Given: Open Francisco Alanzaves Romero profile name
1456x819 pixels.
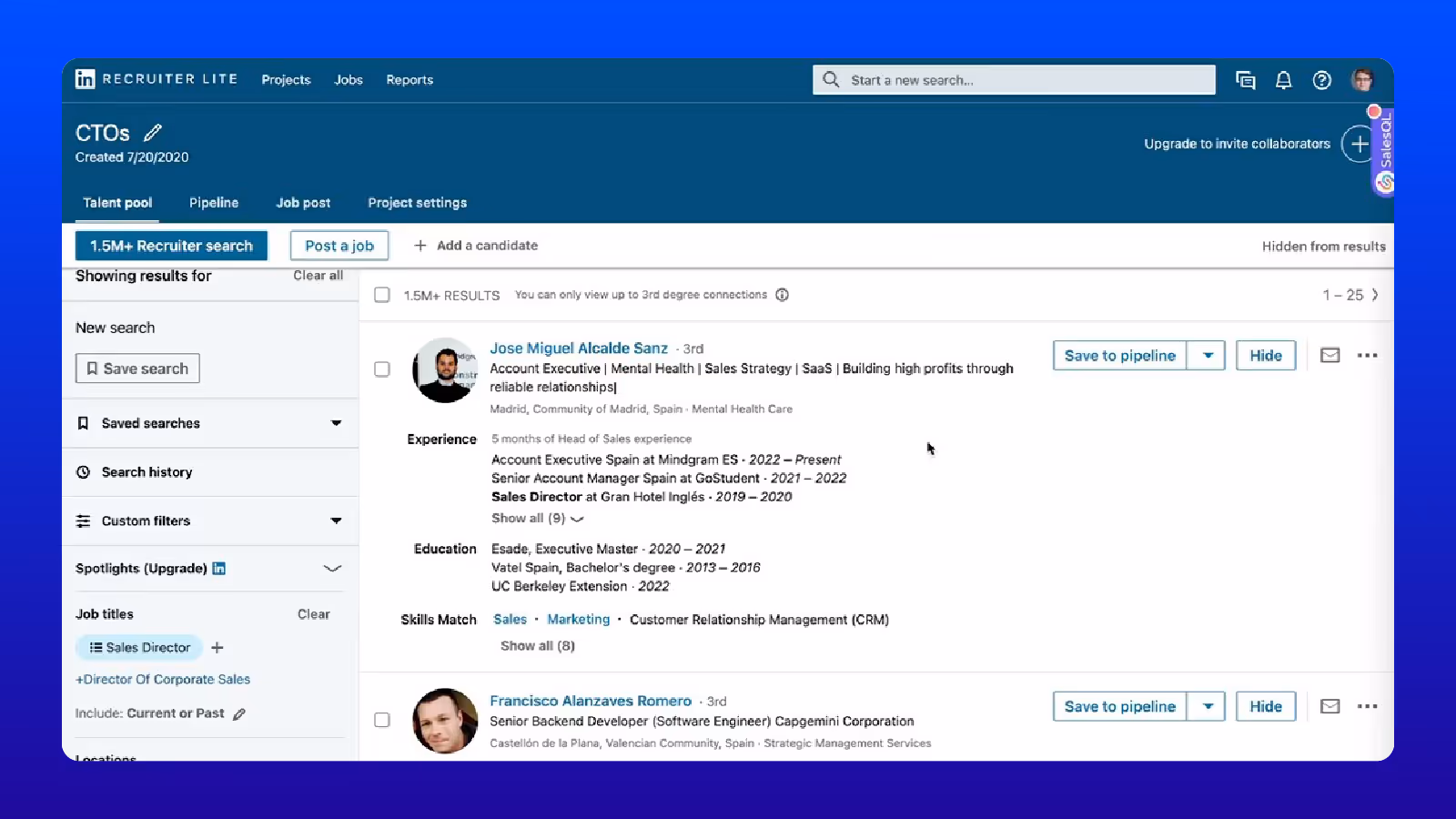Looking at the screenshot, I should coord(591,701).
